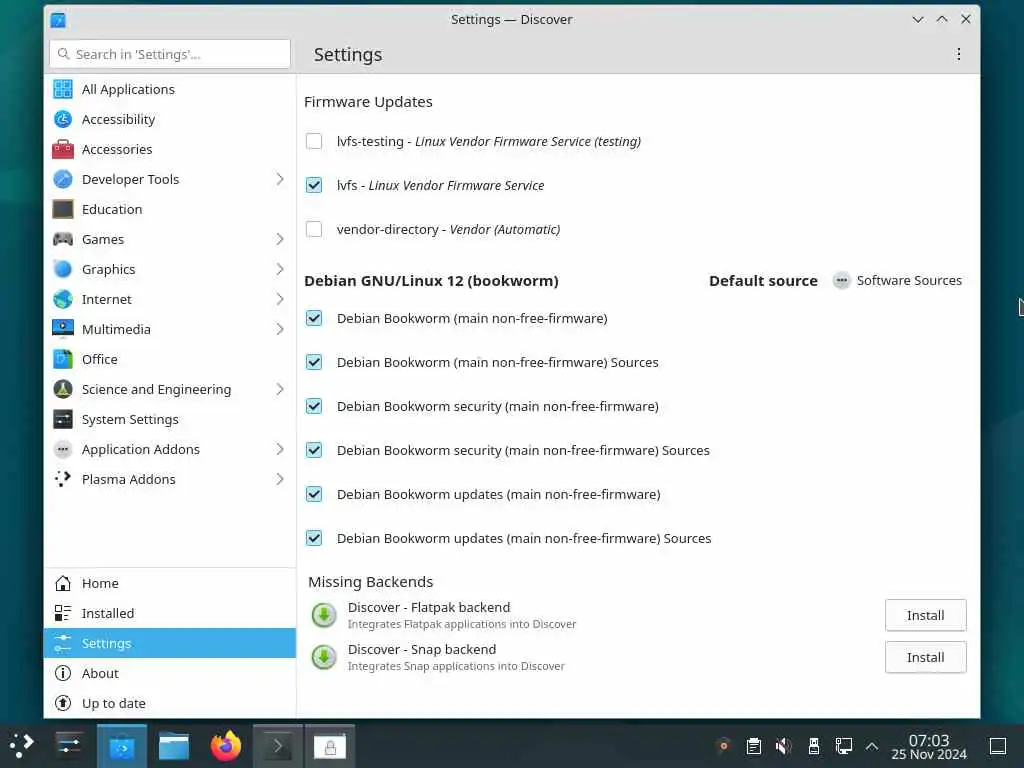Open the Up to date page
Image resolution: width=1024 pixels, height=768 pixels.
170,703
